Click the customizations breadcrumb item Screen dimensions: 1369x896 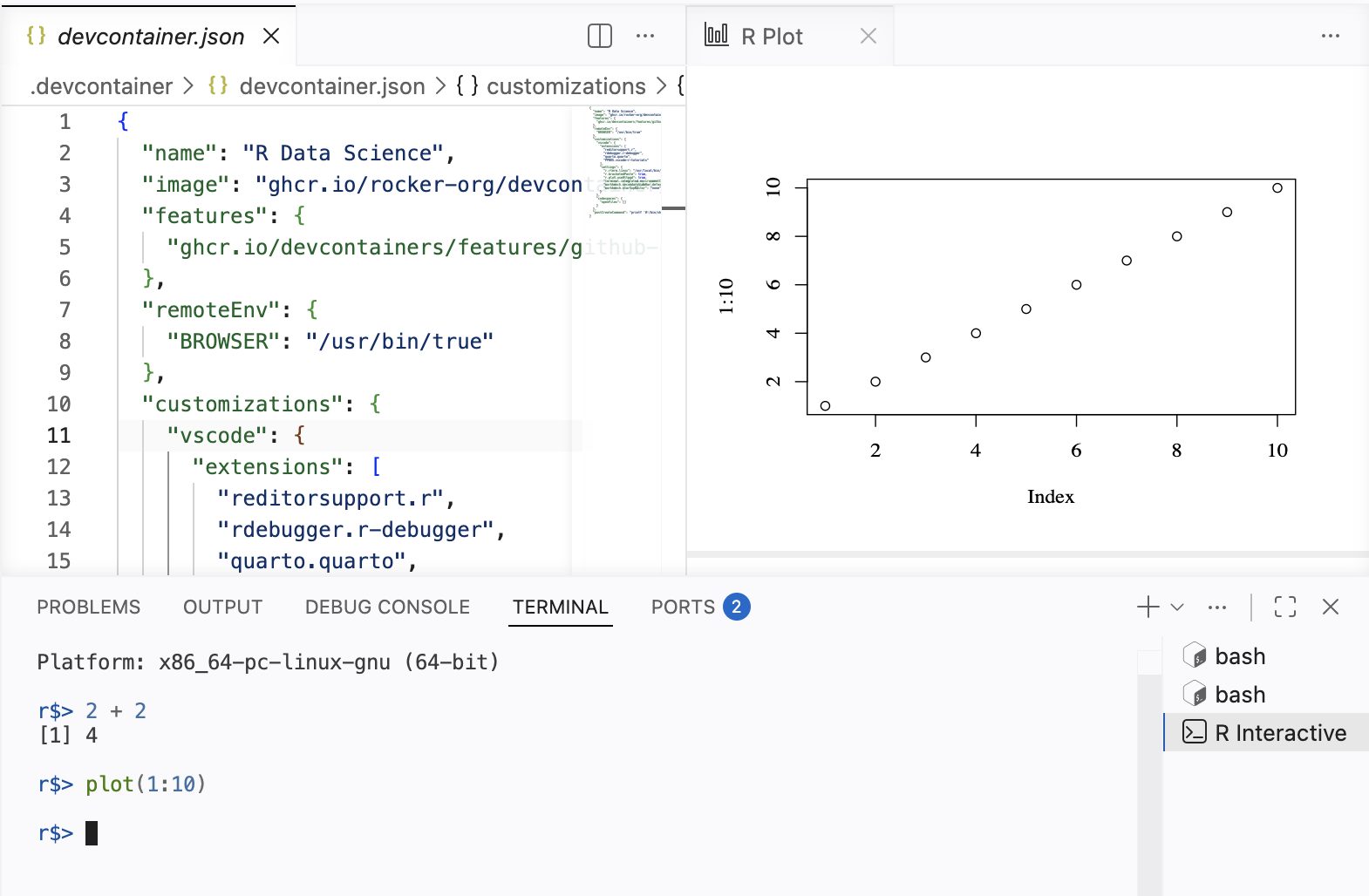point(565,86)
